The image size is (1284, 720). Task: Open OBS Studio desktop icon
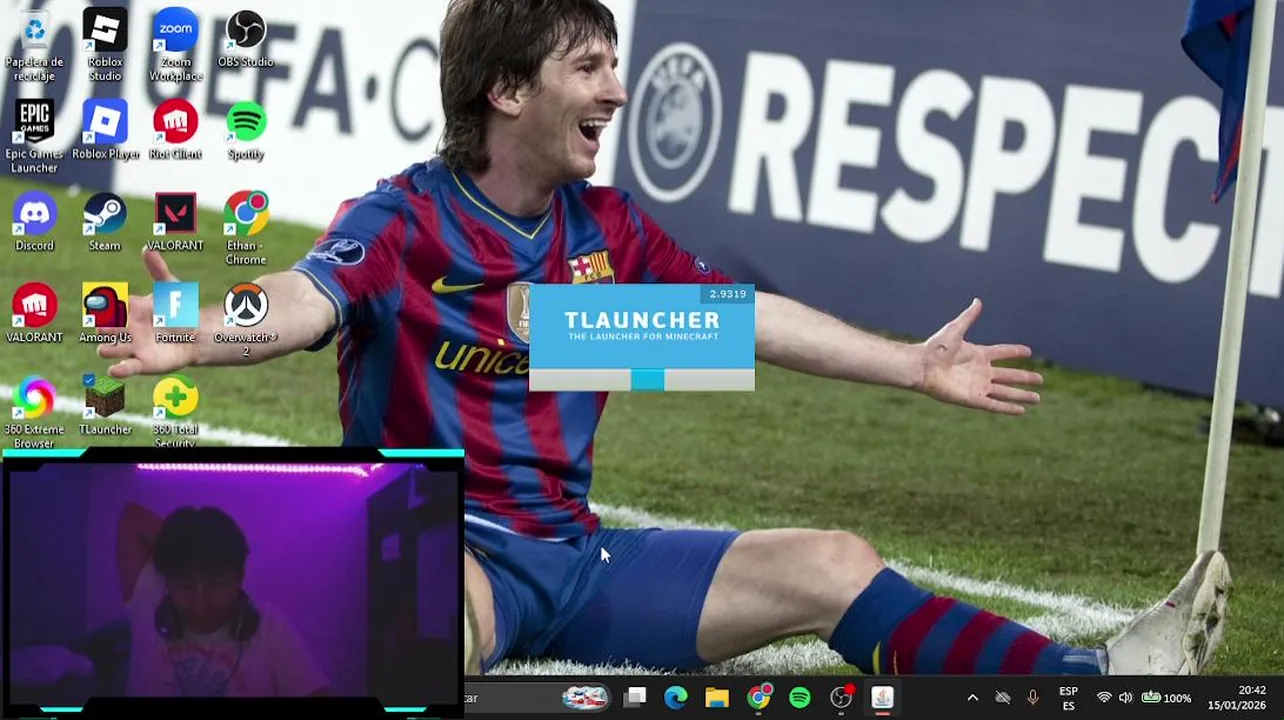(x=246, y=40)
